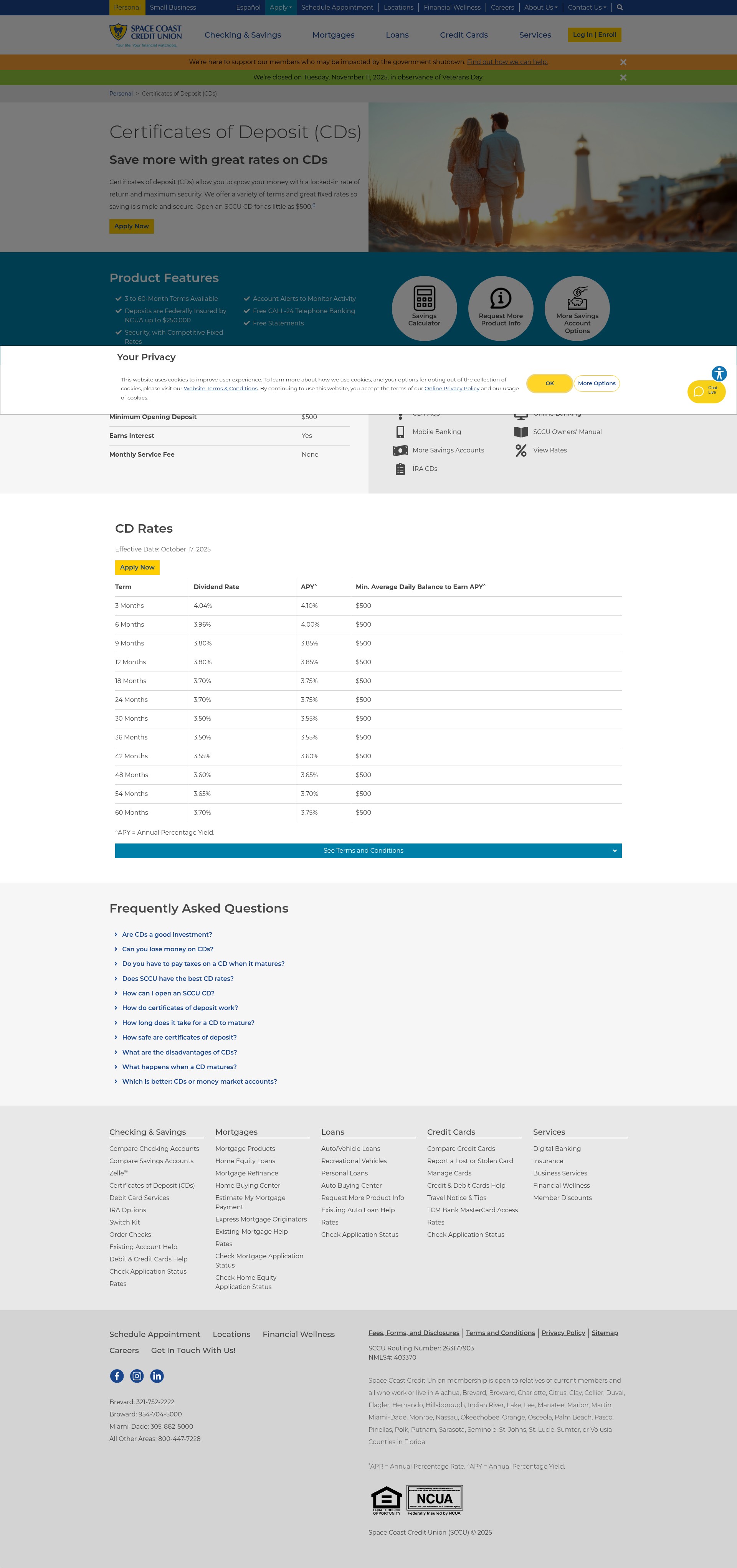Screen dimensions: 737x1568
Task: Open the LinkedIn social icon
Action: pyautogui.click(x=157, y=1376)
